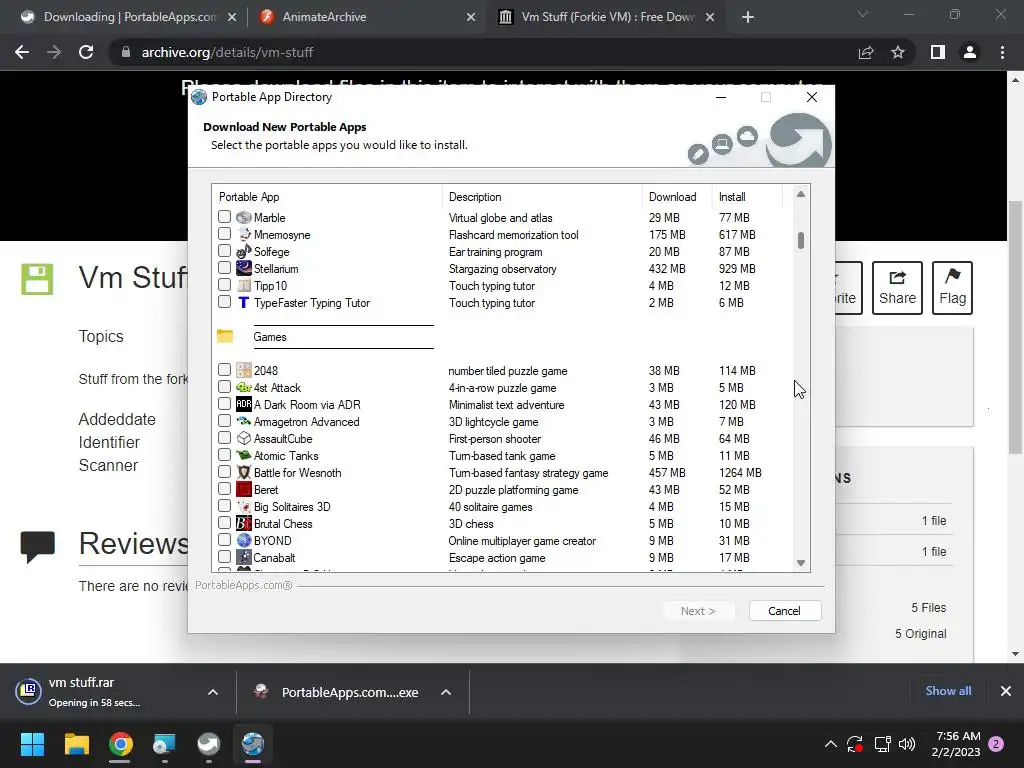Expand options for vm stuff.rar download

213,692
